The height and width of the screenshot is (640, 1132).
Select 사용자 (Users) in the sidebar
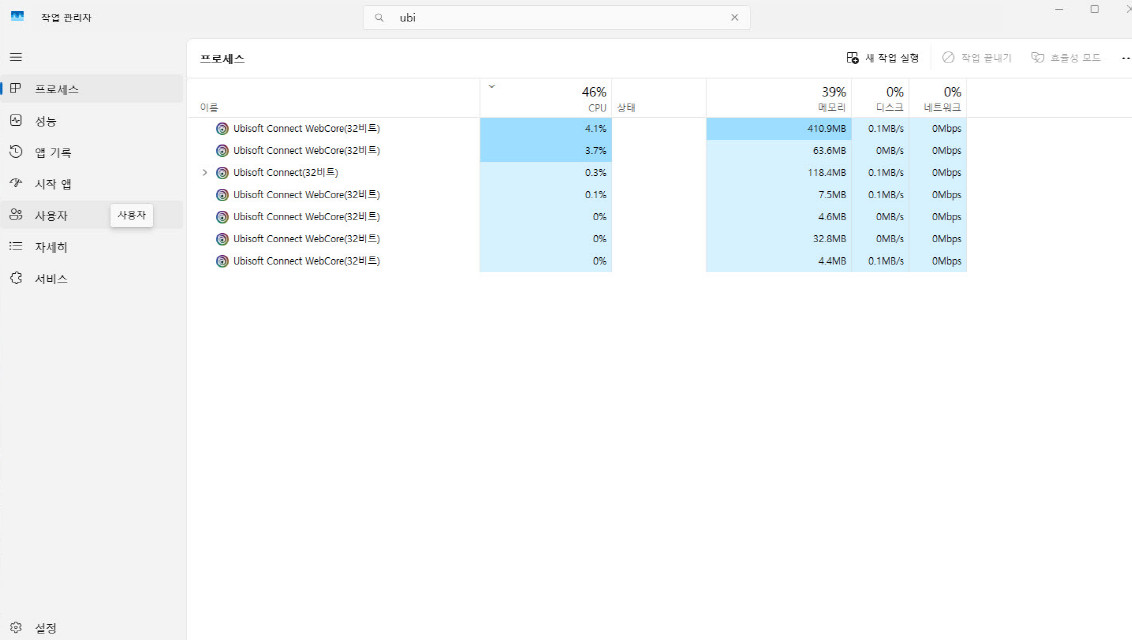tap(51, 215)
